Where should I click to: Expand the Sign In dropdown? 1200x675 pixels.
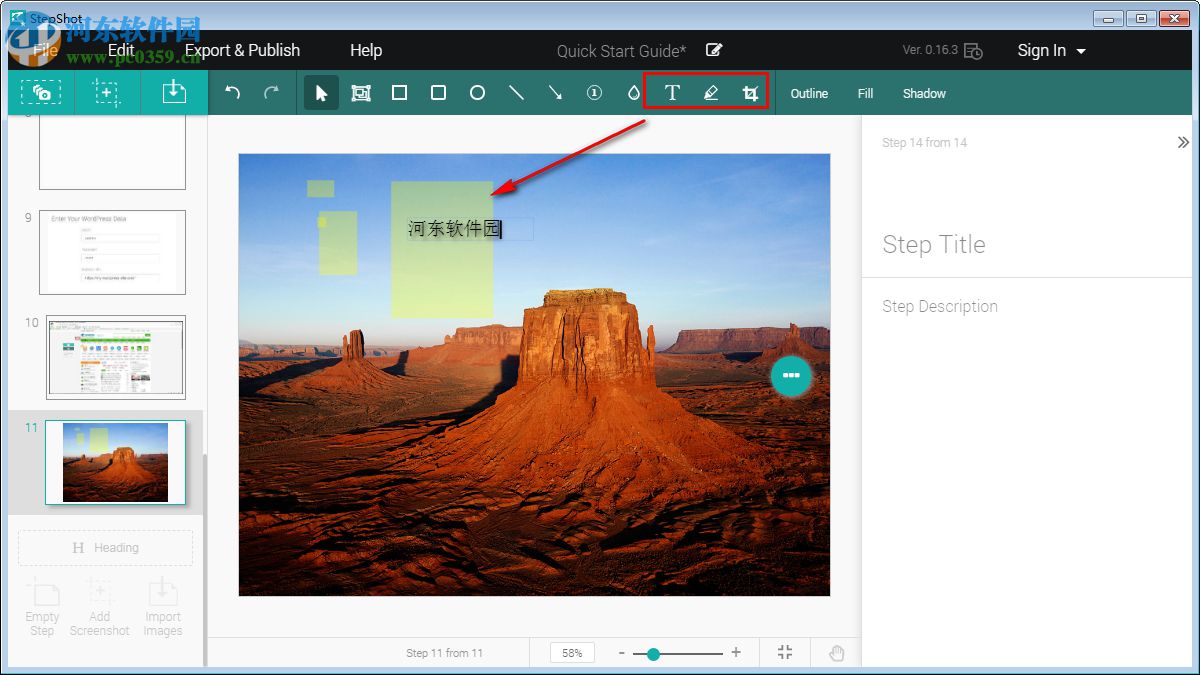(x=1051, y=50)
